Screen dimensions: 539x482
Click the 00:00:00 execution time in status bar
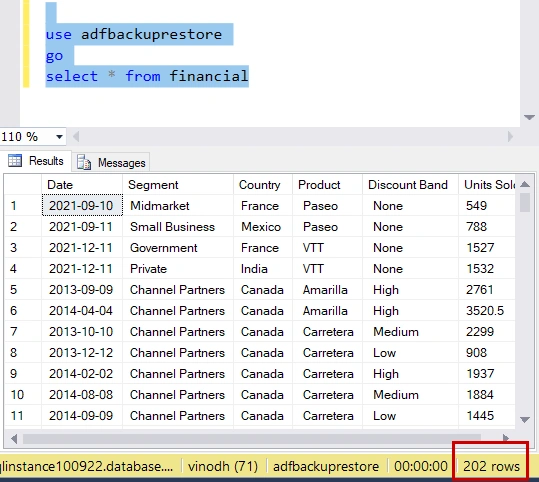point(421,466)
